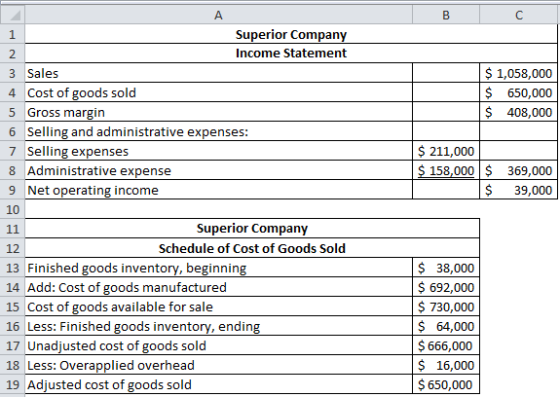The height and width of the screenshot is (397, 560).
Task: Select the $64,000 ending inventory value
Action: point(446,326)
